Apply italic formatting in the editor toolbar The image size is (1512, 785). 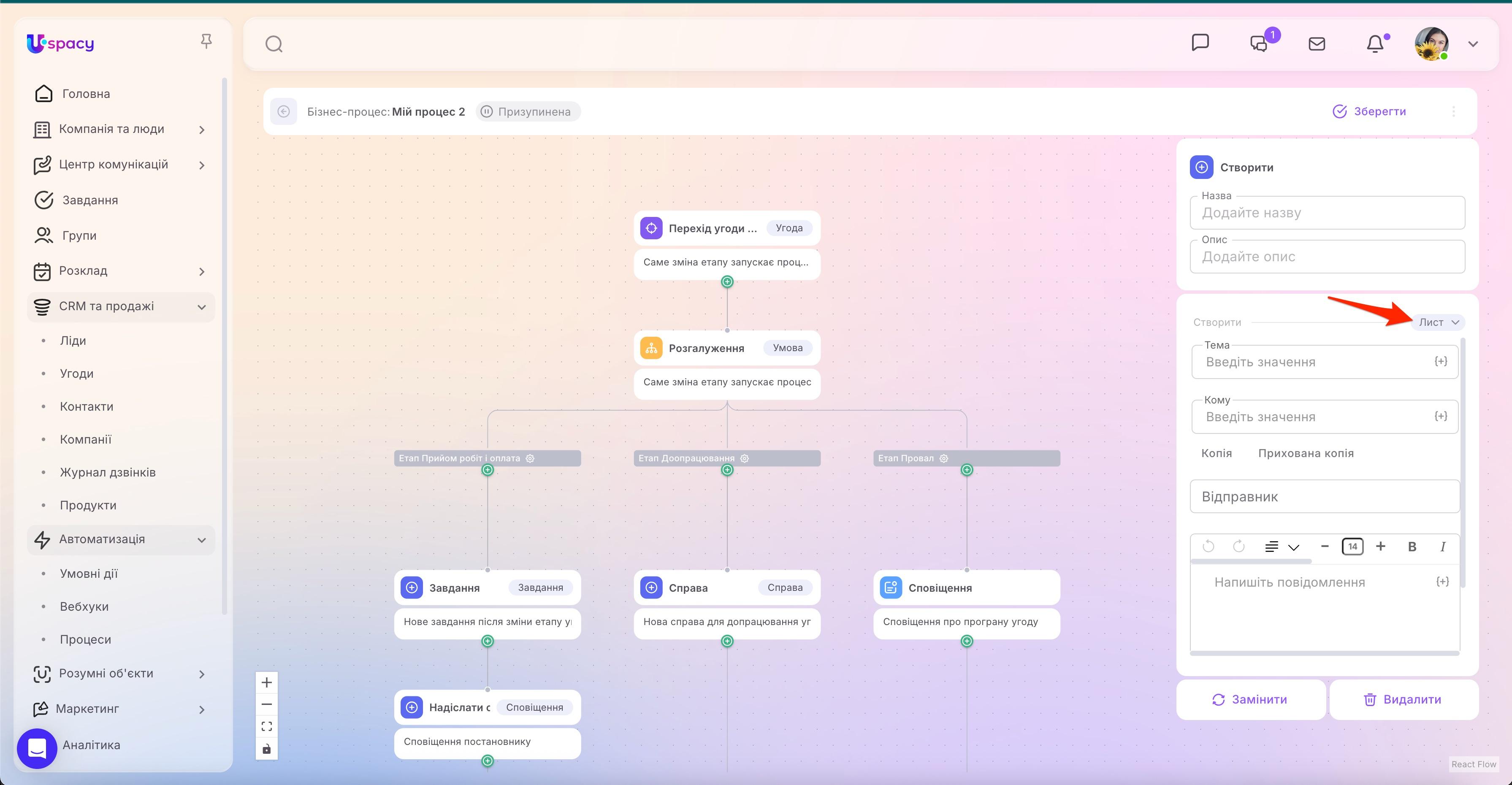tap(1443, 546)
